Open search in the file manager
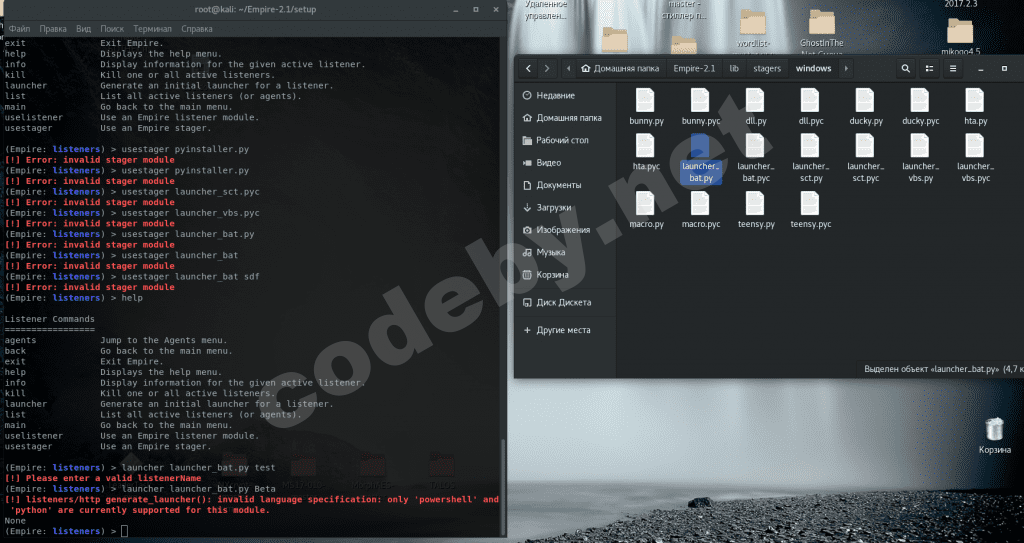 [x=905, y=68]
